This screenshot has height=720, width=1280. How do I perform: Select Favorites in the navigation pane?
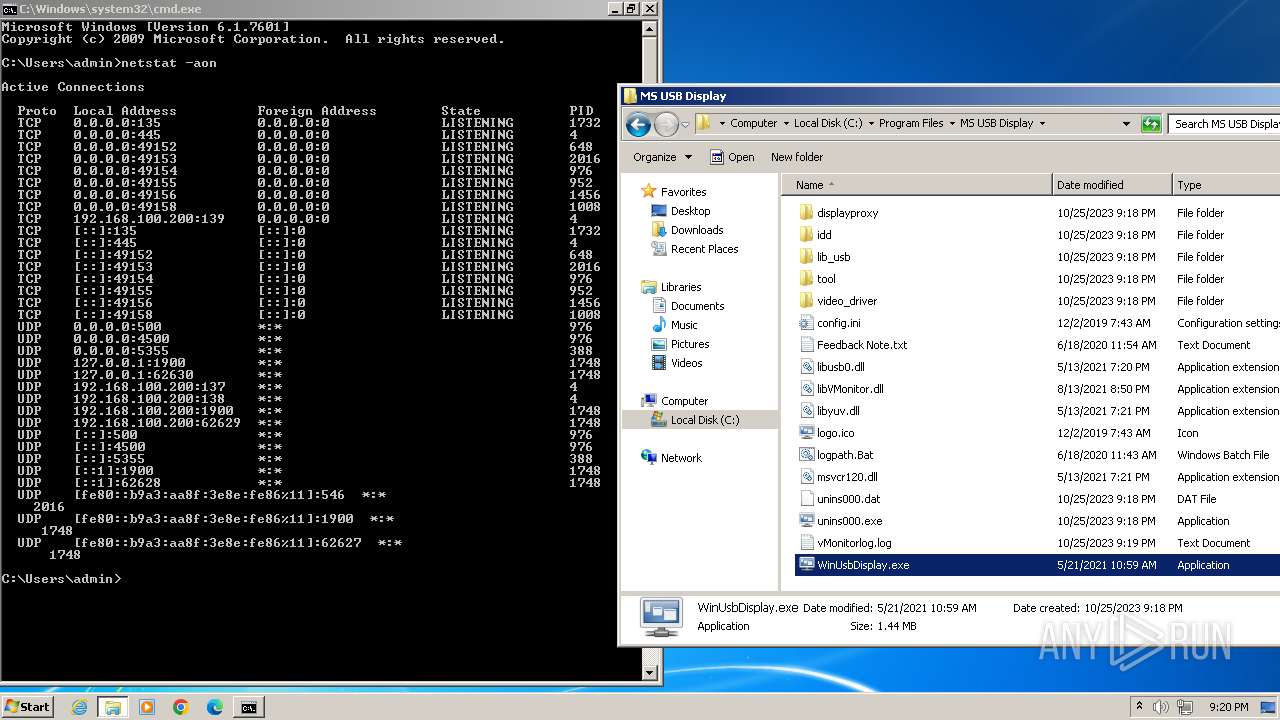(x=683, y=192)
